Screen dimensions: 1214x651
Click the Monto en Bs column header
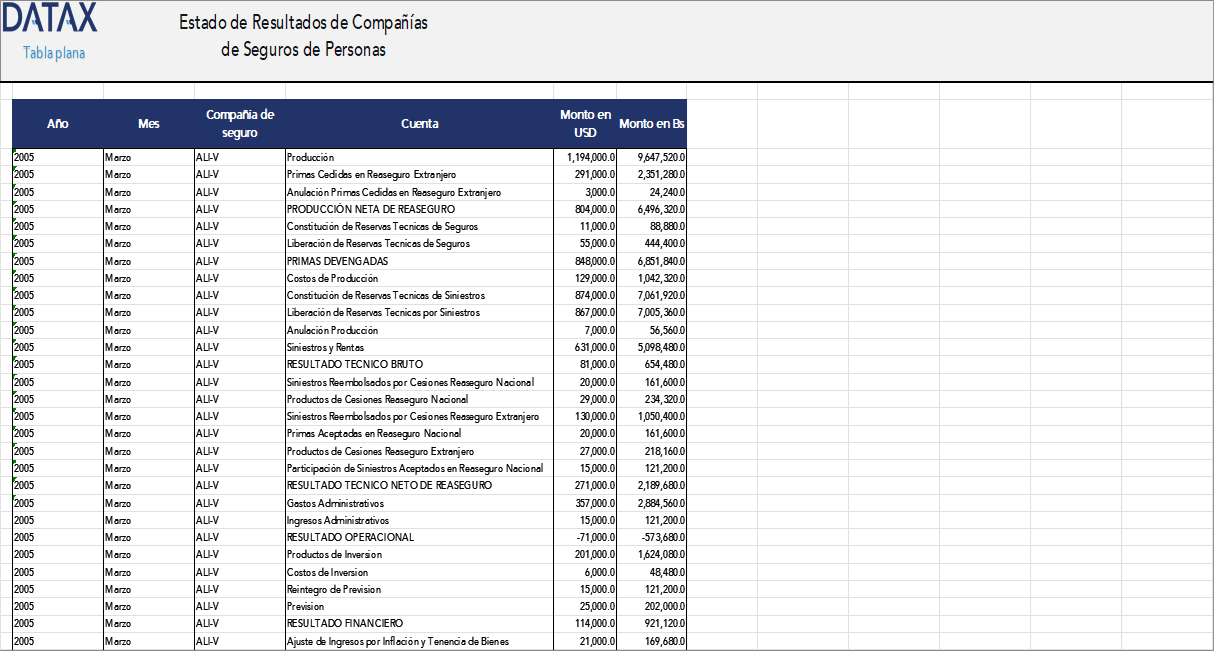coord(650,123)
